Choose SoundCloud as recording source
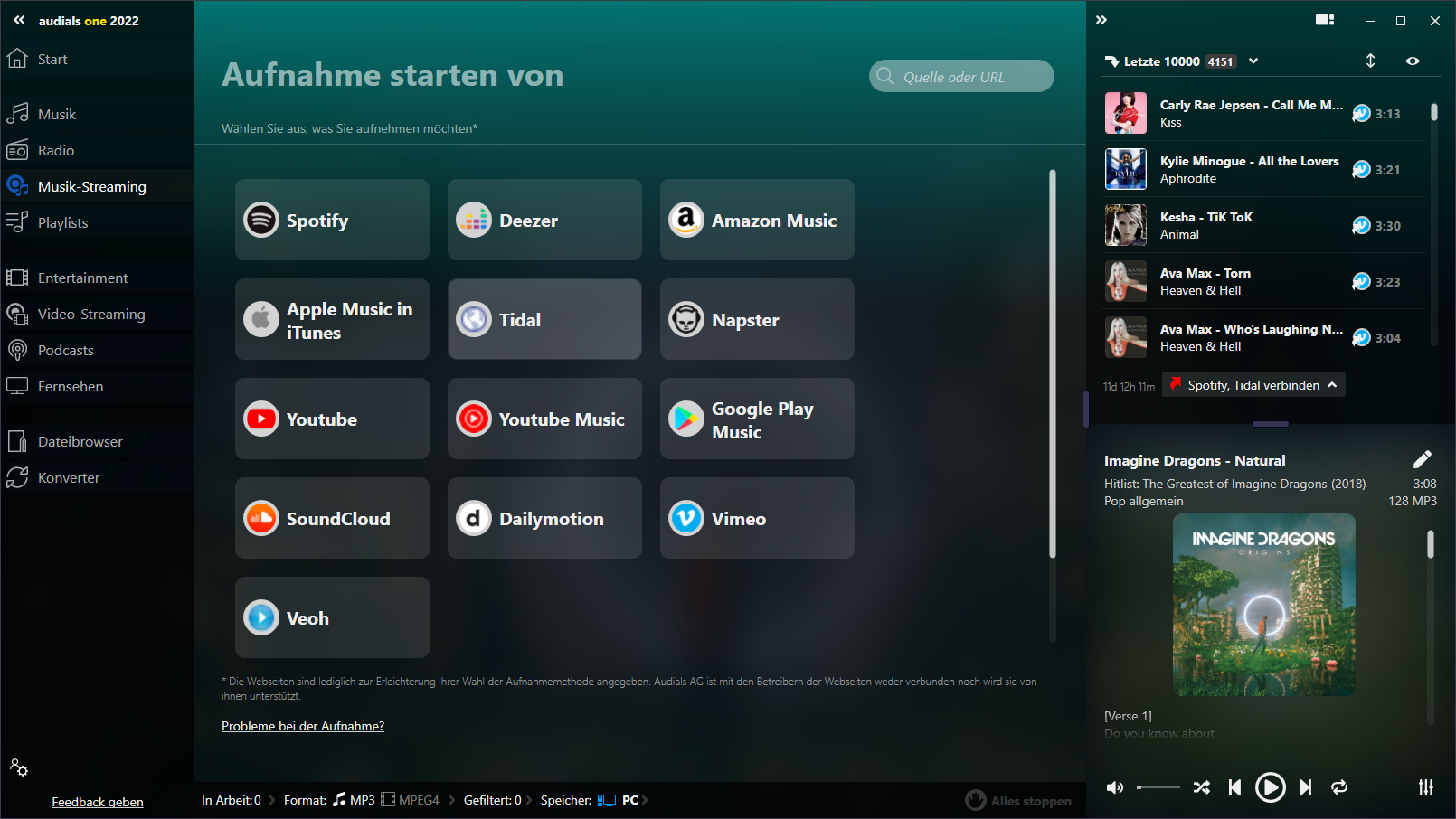Image resolution: width=1456 pixels, height=819 pixels. [332, 518]
